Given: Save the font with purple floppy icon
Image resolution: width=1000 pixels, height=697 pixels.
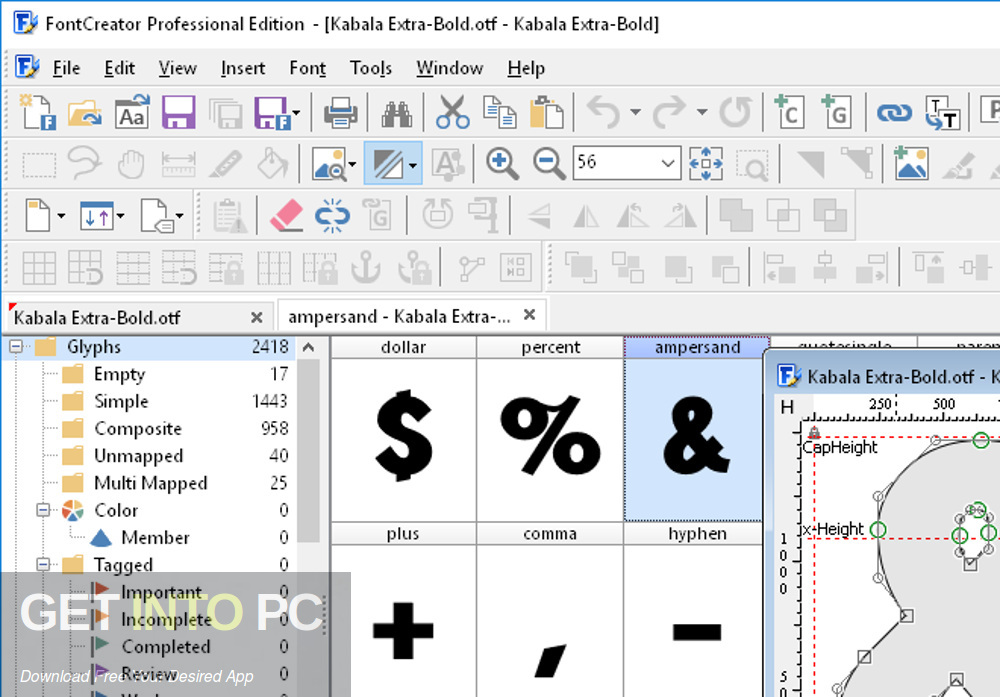Looking at the screenshot, I should (179, 112).
